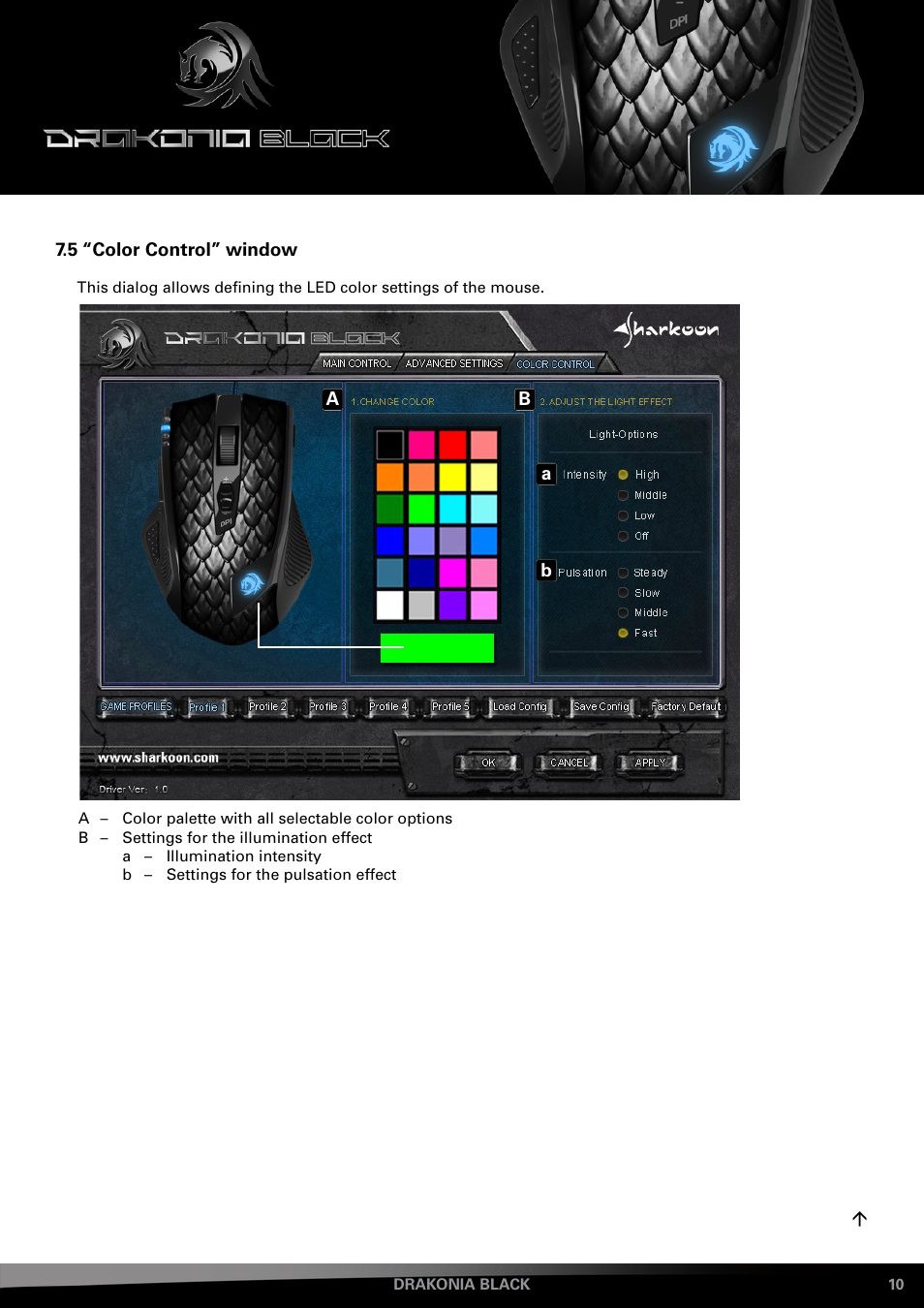Pick the bright yellow color swatch

pyautogui.click(x=452, y=477)
